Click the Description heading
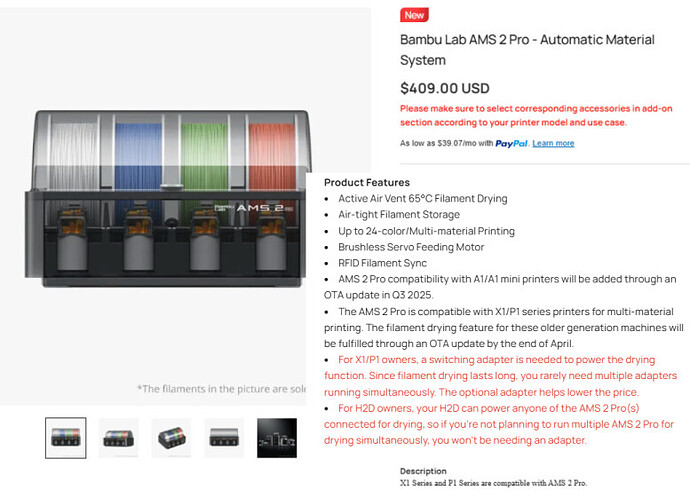 [423, 471]
